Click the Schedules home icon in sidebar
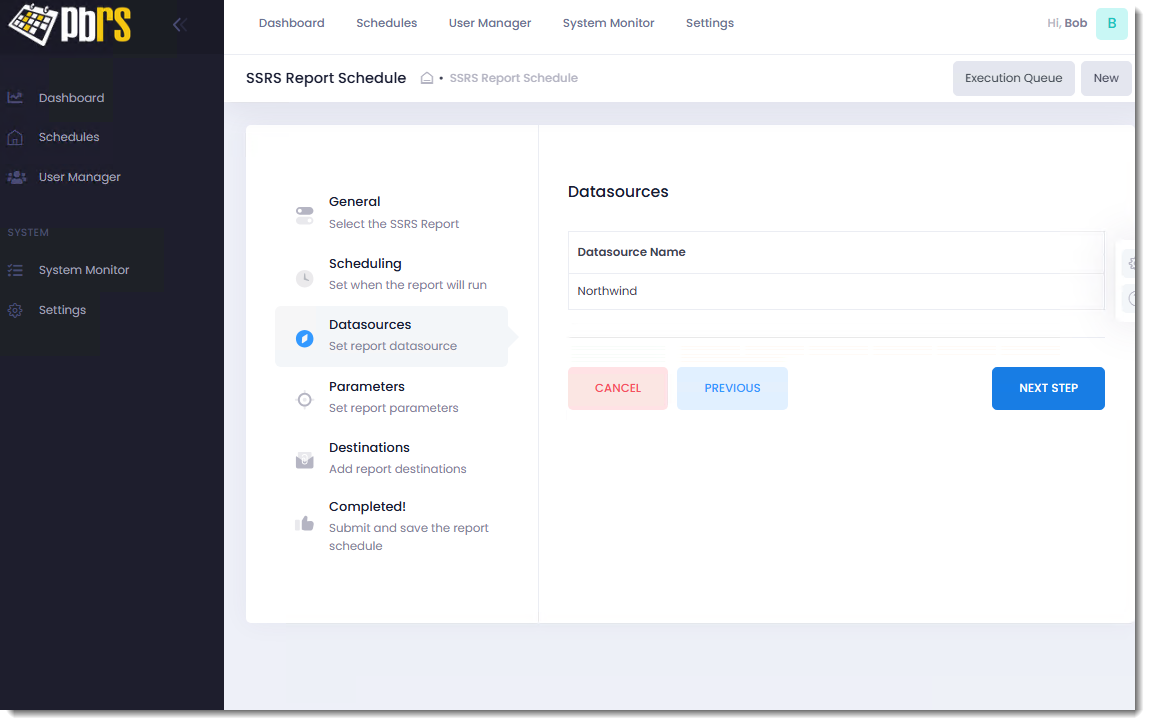This screenshot has width=1150, height=725. pyautogui.click(x=15, y=137)
